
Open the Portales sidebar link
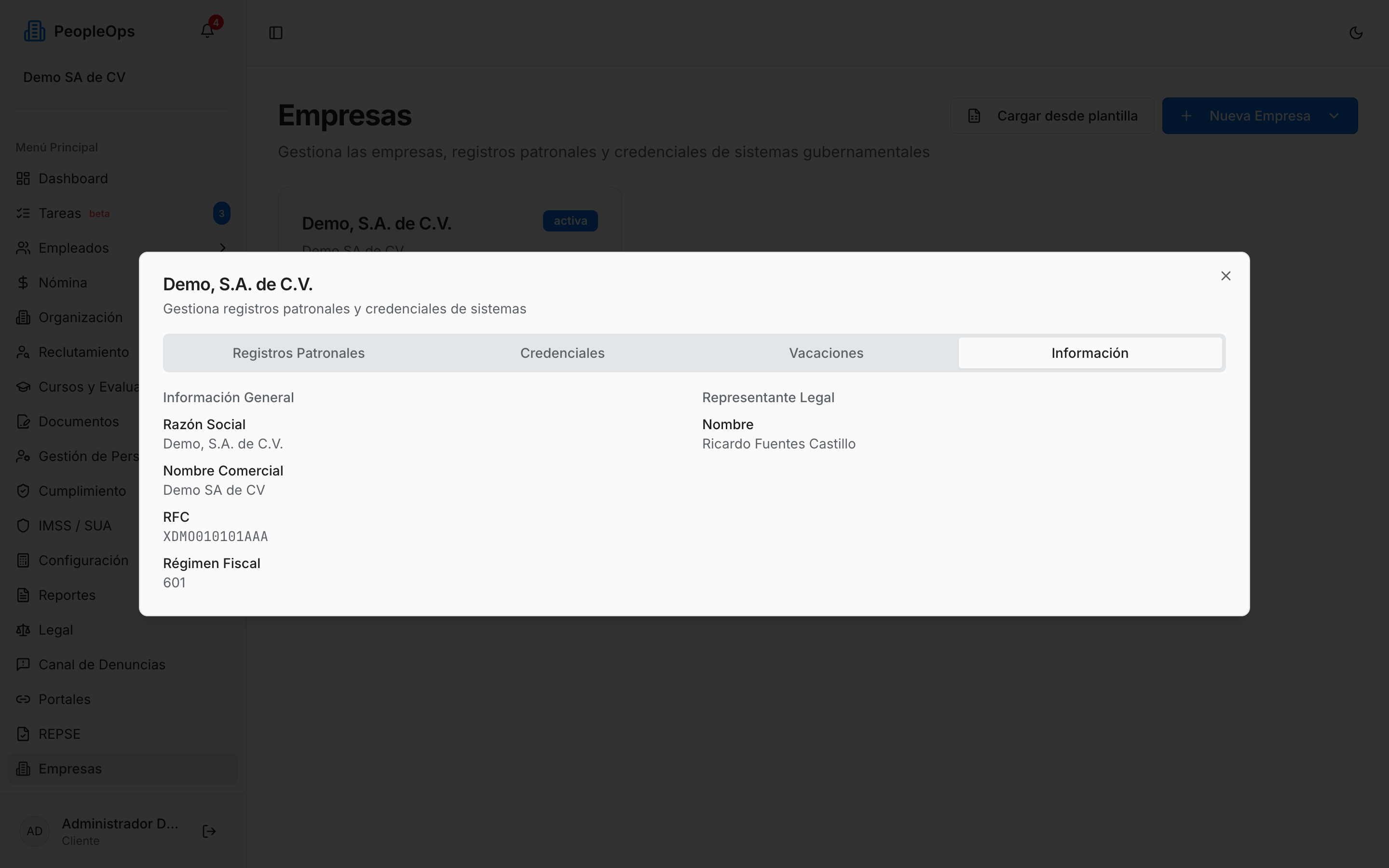click(x=122, y=700)
